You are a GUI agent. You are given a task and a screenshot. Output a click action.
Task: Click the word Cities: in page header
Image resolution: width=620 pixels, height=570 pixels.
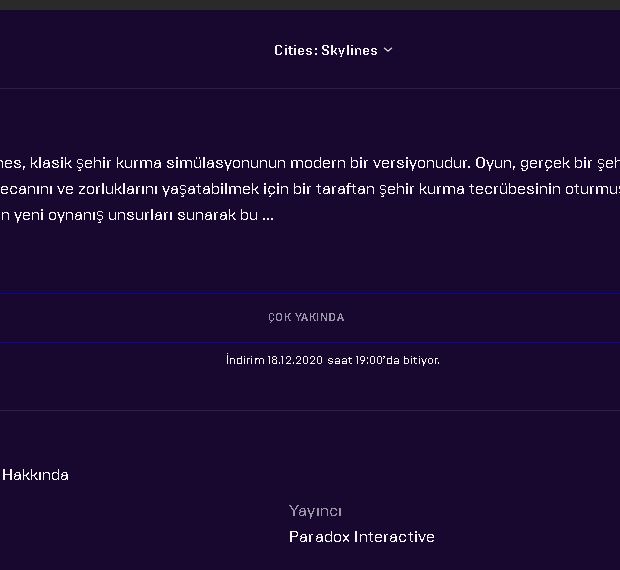pos(295,50)
